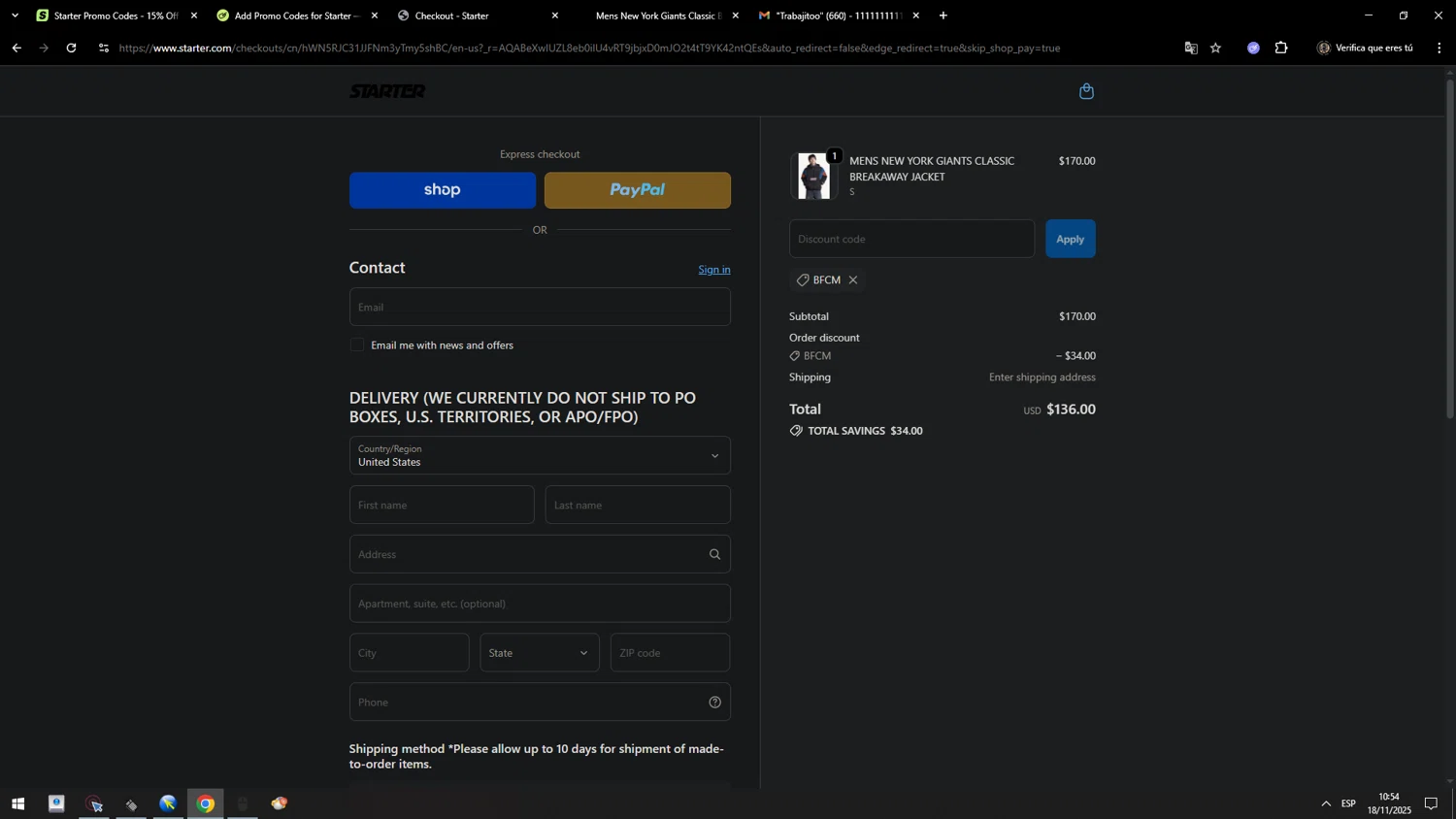This screenshot has width=1456, height=819.
Task: Open the notifications center icon
Action: coord(1431,803)
